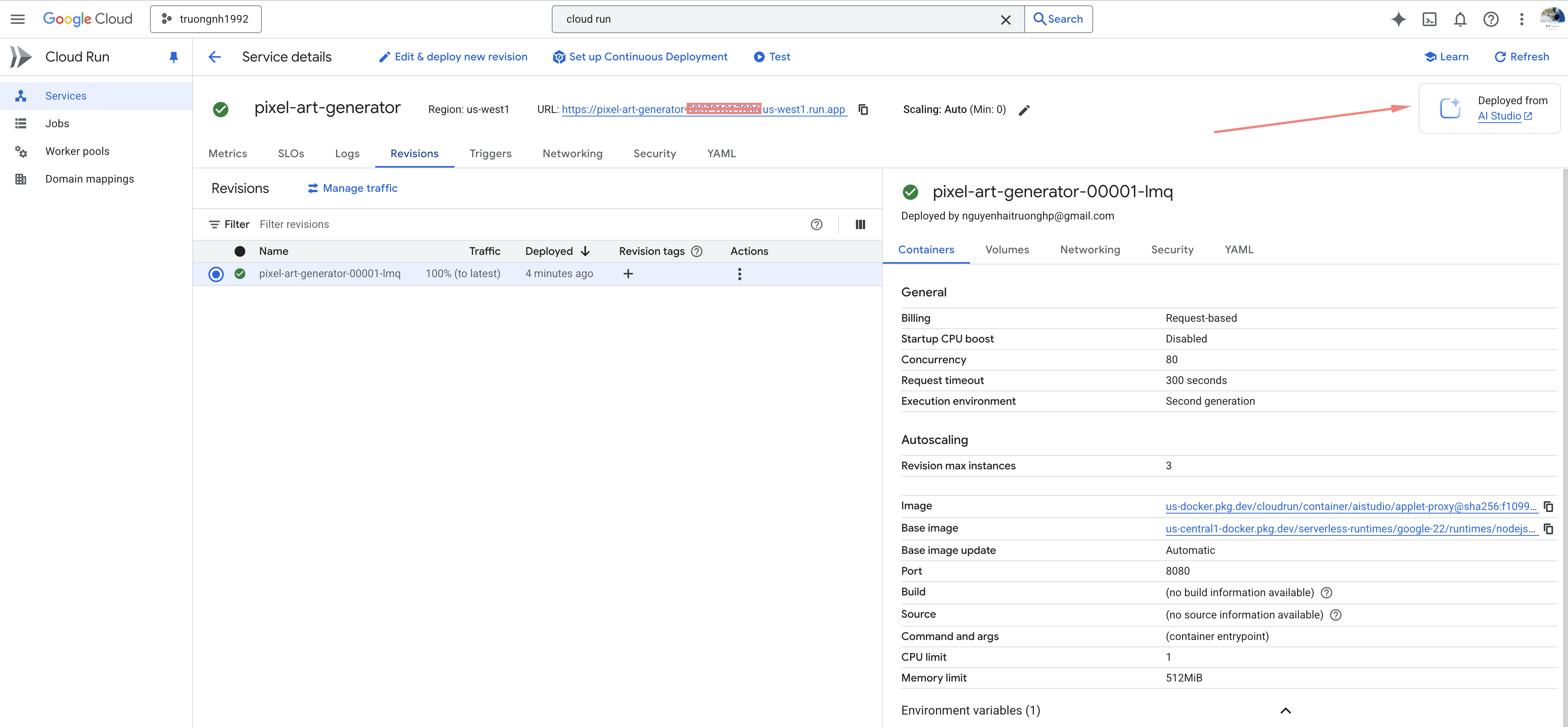Click the Google Cloud logo

(x=87, y=19)
